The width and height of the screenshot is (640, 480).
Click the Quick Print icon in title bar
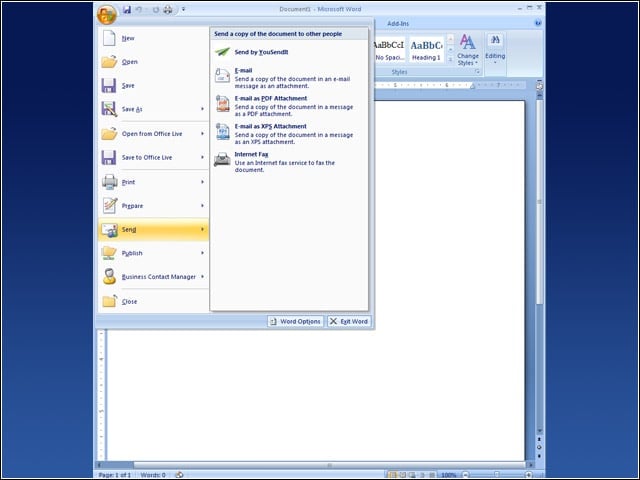(x=168, y=9)
